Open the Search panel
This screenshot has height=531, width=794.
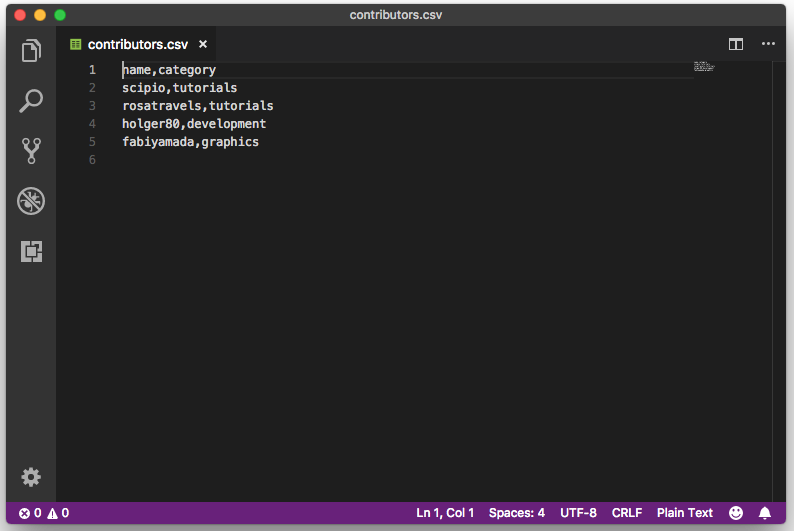point(31,101)
